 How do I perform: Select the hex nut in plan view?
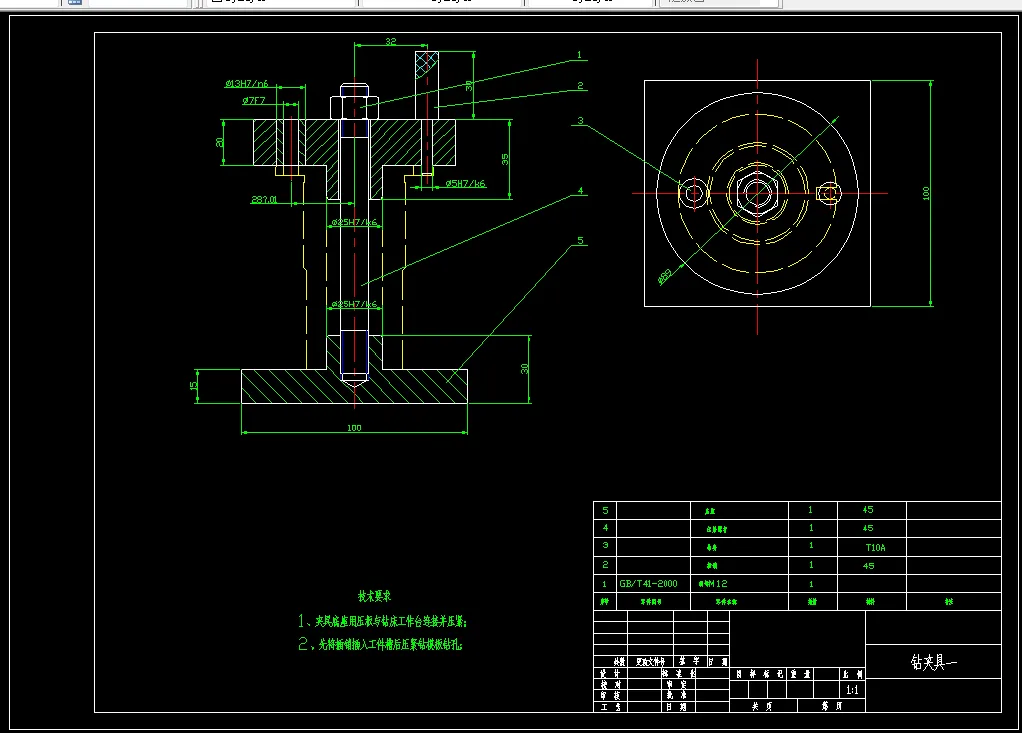(x=757, y=193)
